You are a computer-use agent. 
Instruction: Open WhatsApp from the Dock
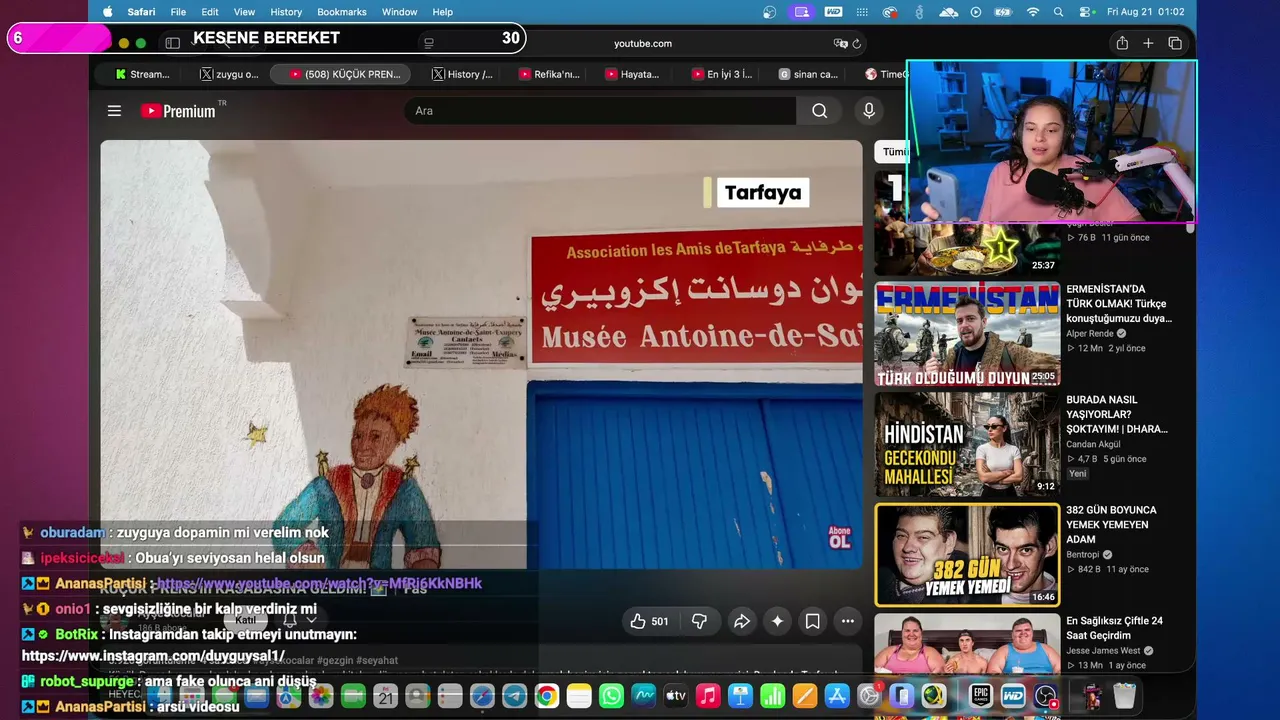611,696
